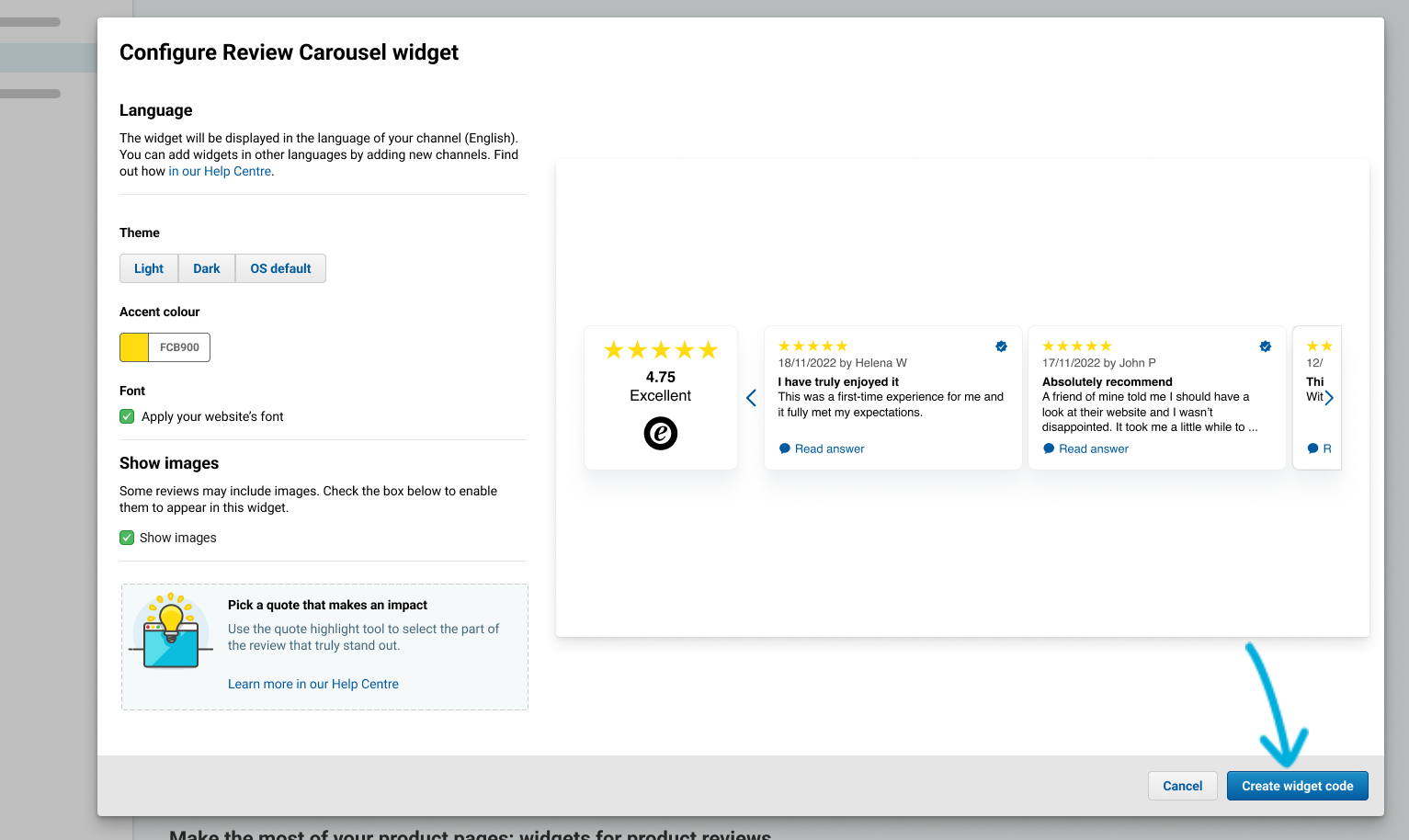Click the large star rating above 4.75

(x=661, y=350)
